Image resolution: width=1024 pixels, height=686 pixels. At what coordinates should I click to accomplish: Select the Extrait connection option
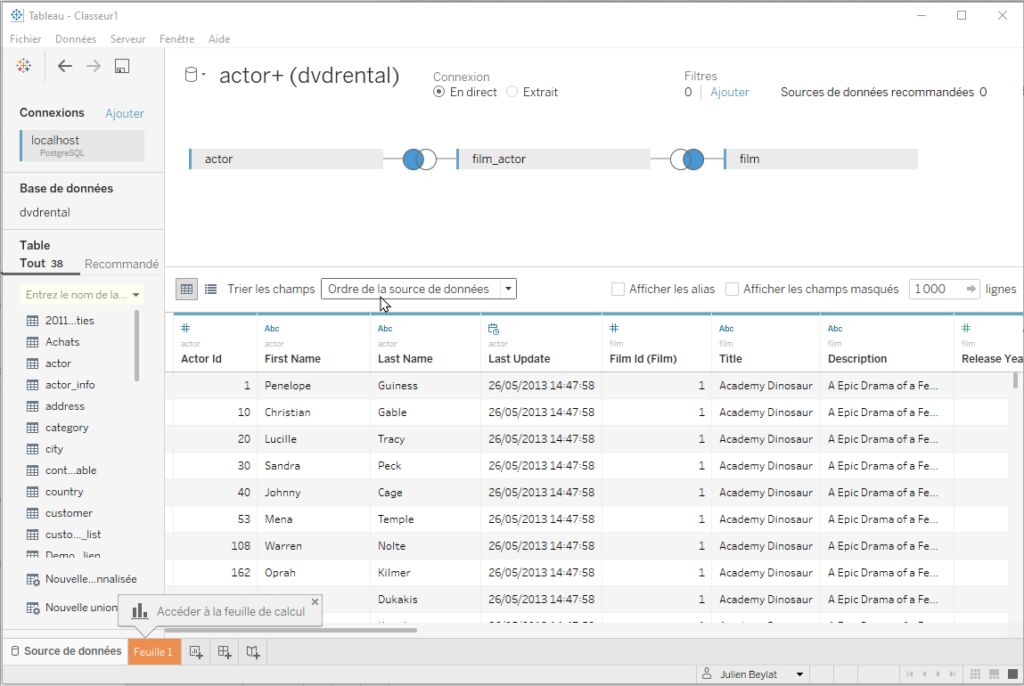pos(513,92)
